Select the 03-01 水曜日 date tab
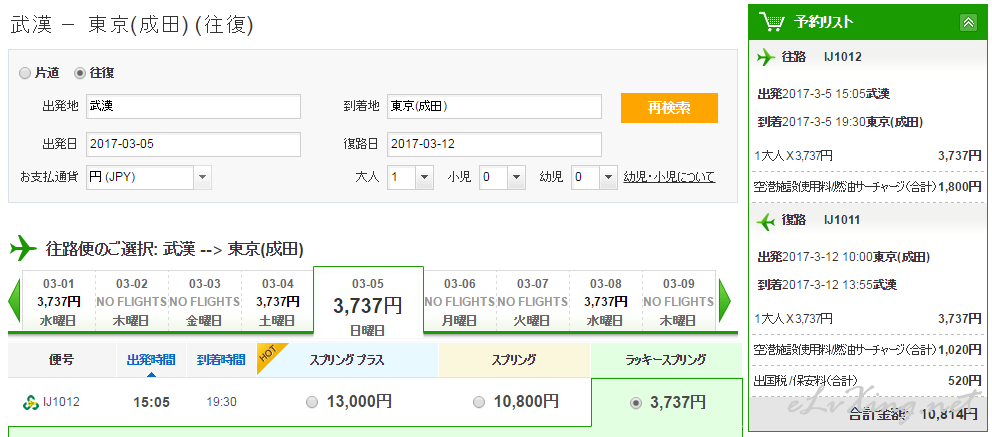 coord(59,302)
